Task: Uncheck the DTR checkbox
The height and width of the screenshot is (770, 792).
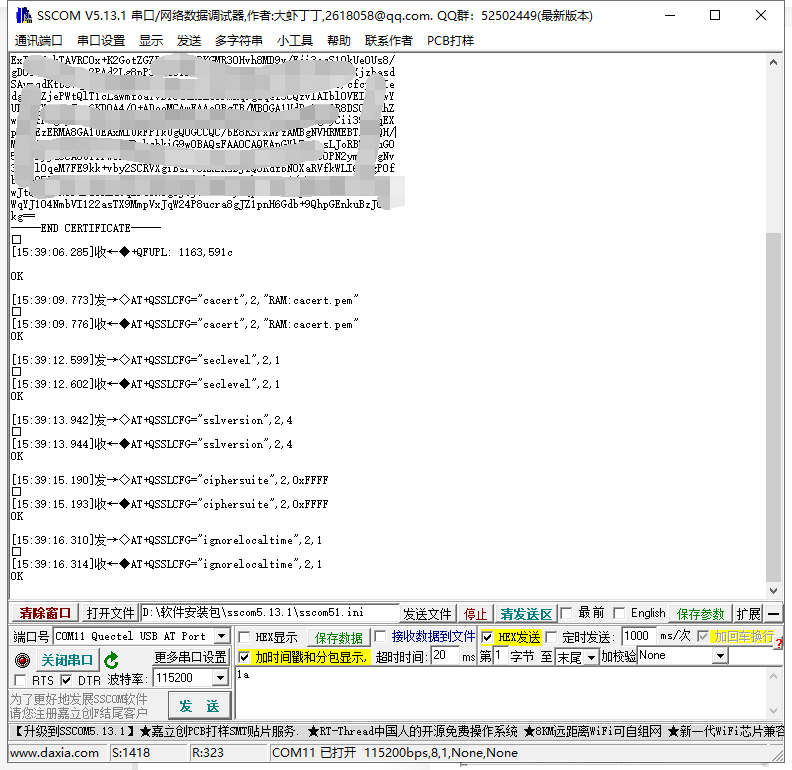Action: pos(66,680)
